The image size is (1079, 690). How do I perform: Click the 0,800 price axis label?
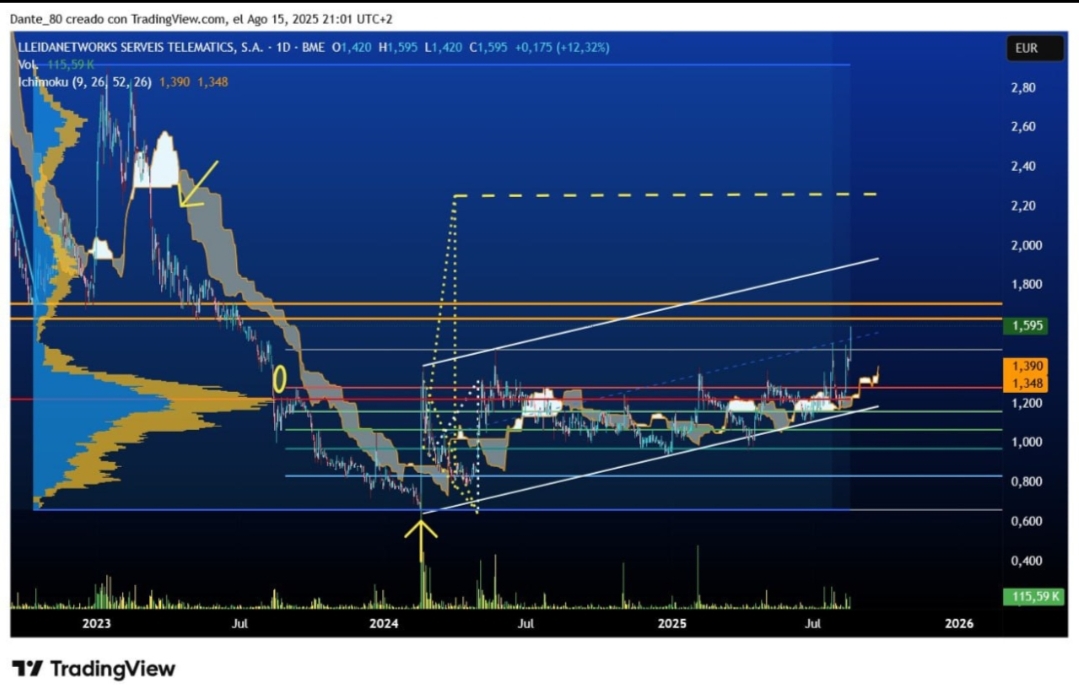coord(1026,482)
